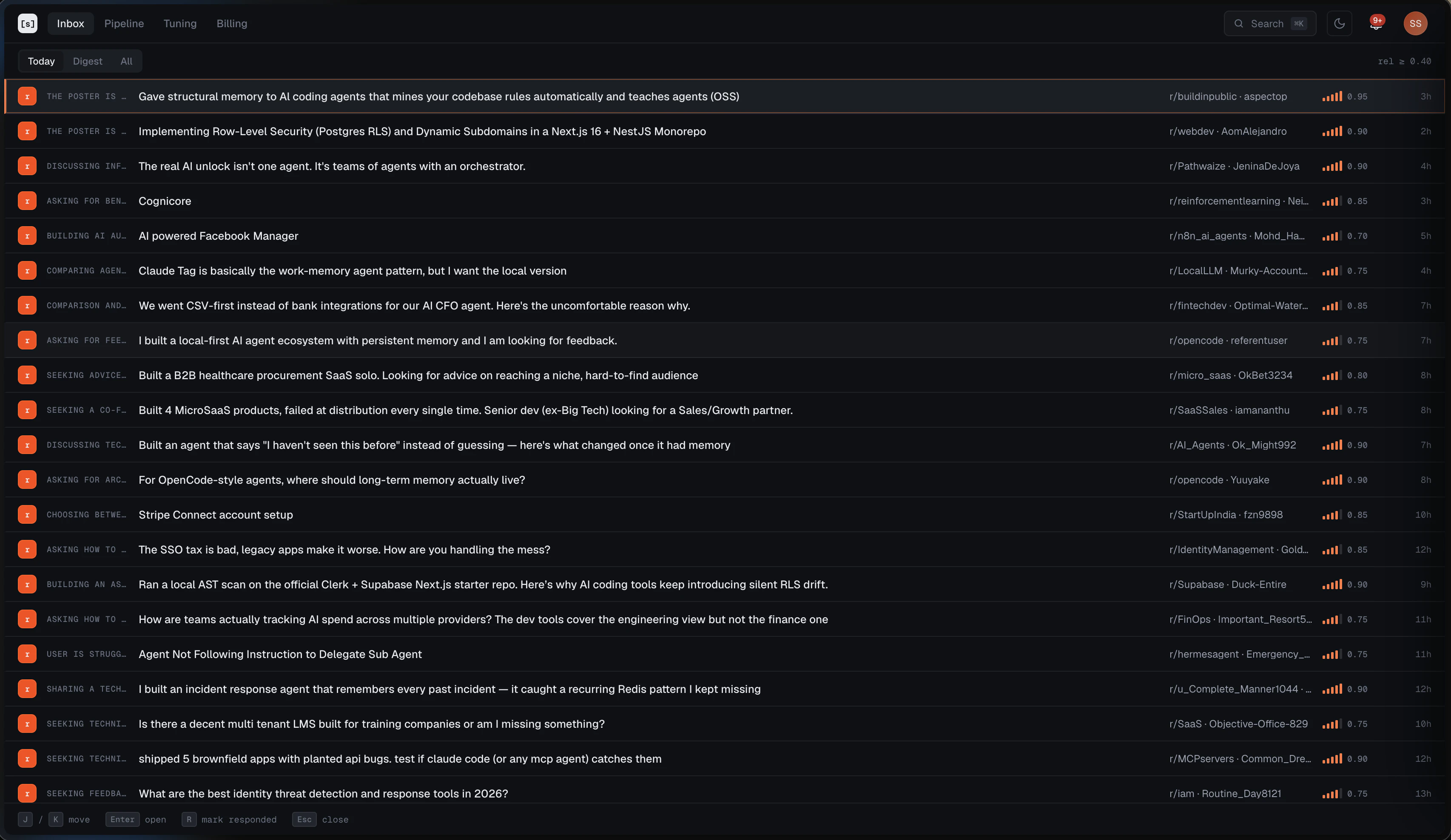The image size is (1451, 840).
Task: Toggle dark mode with the moon icon
Action: pos(1339,24)
